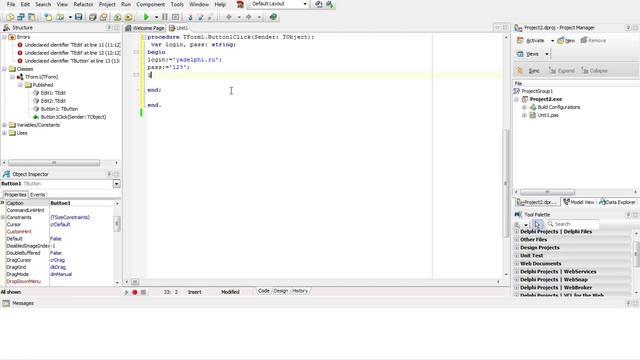Click the Build Configurations node icon
The width and height of the screenshot is (640, 360).
pyautogui.click(x=533, y=107)
